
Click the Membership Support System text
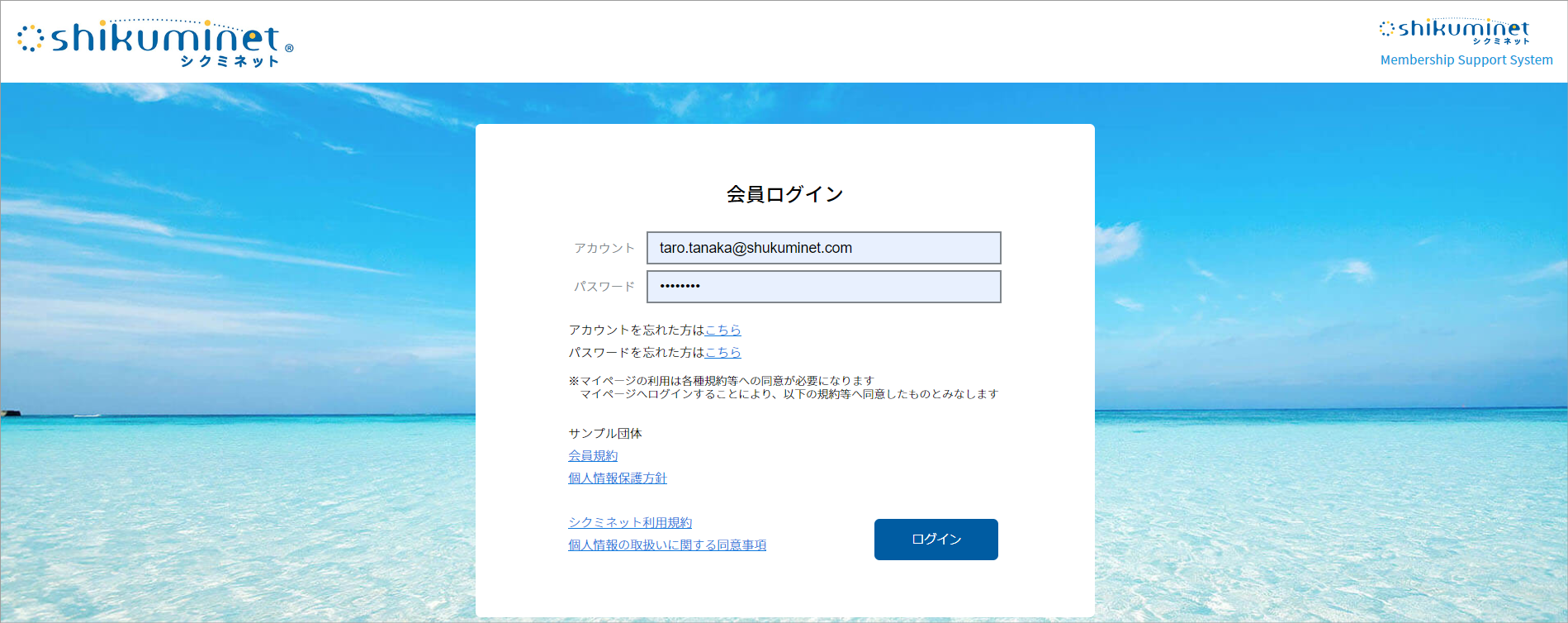click(x=1466, y=60)
